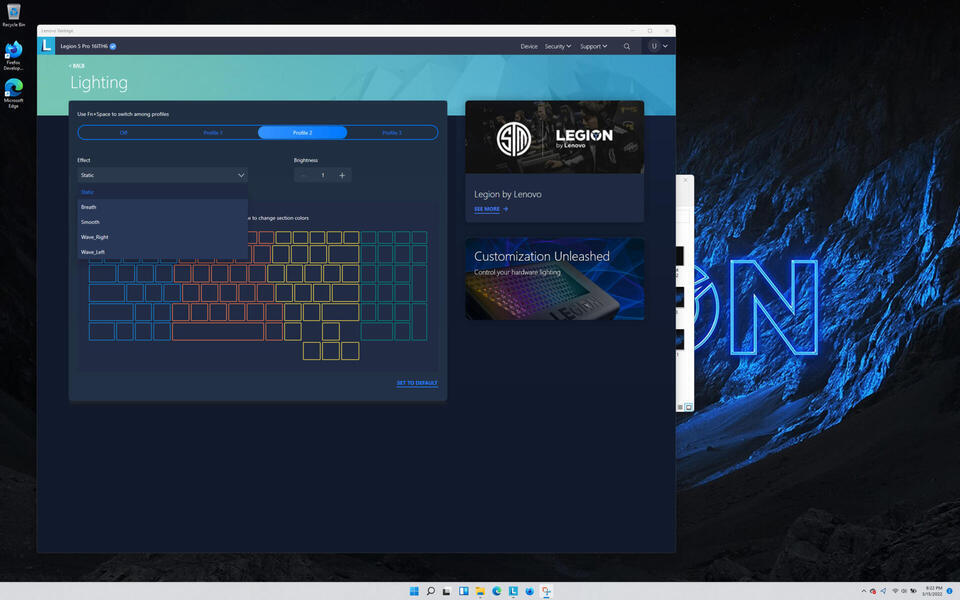Go back using the BACK link
The image size is (960, 600).
[x=77, y=66]
